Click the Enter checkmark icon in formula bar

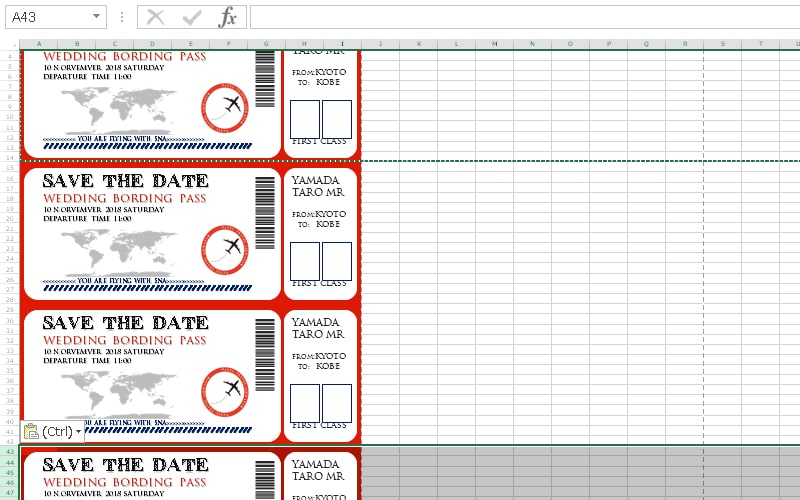(x=192, y=17)
